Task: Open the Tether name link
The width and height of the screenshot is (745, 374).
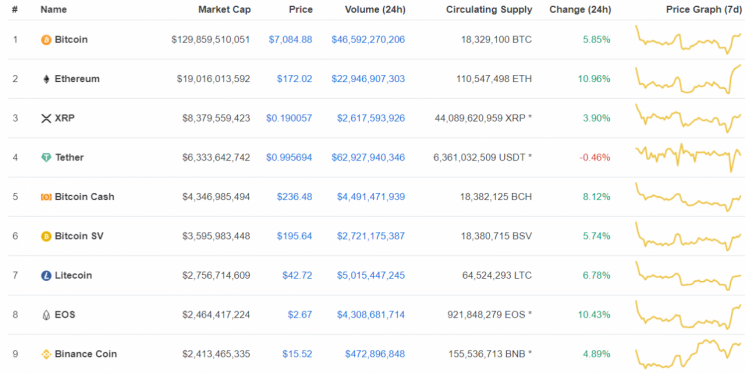Action: click(69, 157)
